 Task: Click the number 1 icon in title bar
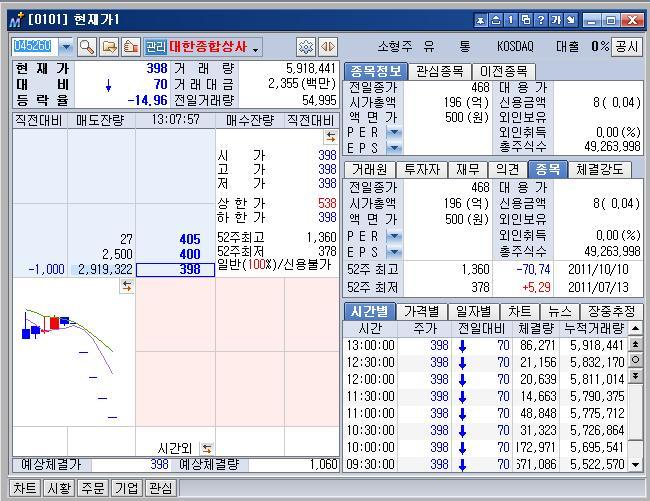[x=511, y=20]
